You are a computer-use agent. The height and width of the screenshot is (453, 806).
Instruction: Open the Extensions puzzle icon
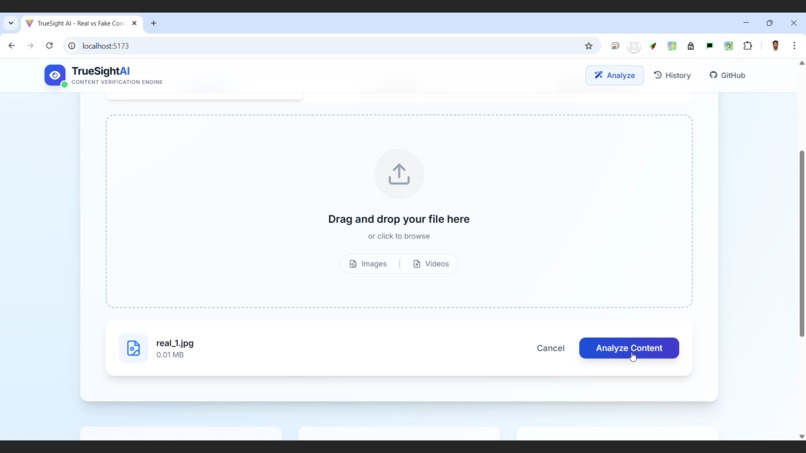tap(747, 46)
